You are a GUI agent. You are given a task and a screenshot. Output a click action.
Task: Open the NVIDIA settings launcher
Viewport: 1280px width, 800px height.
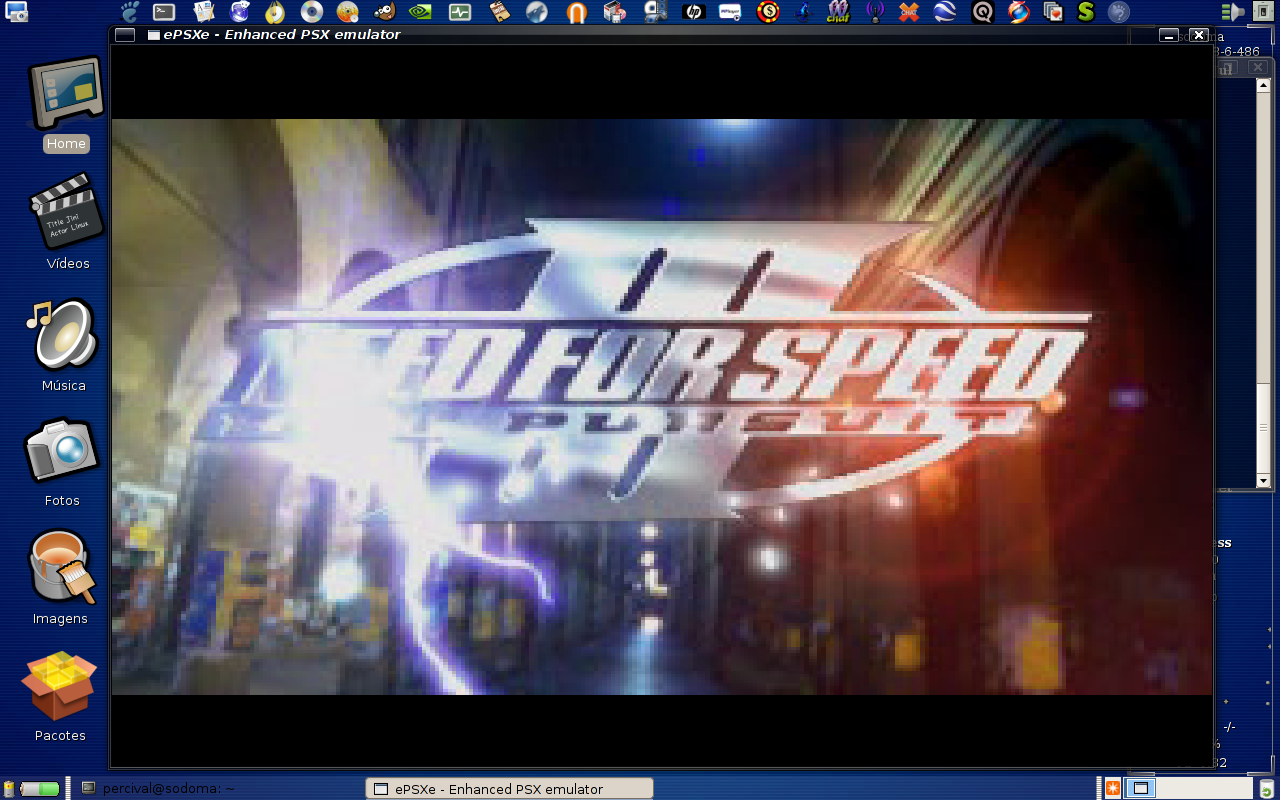point(421,12)
